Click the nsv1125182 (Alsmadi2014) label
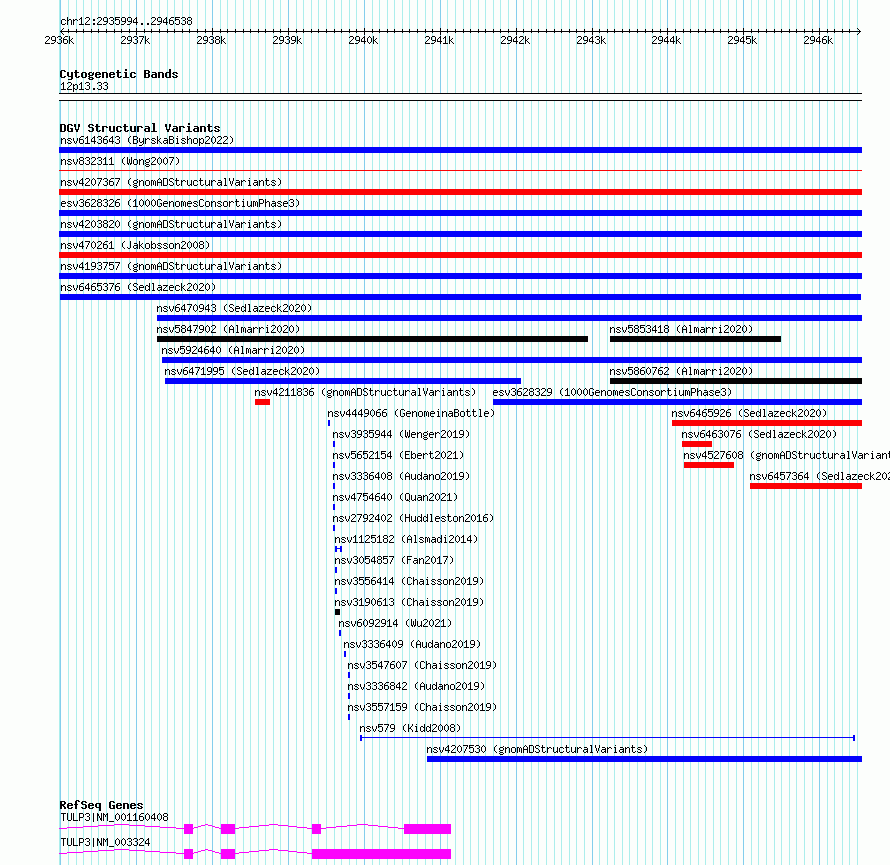The height and width of the screenshot is (865, 890). tap(406, 539)
